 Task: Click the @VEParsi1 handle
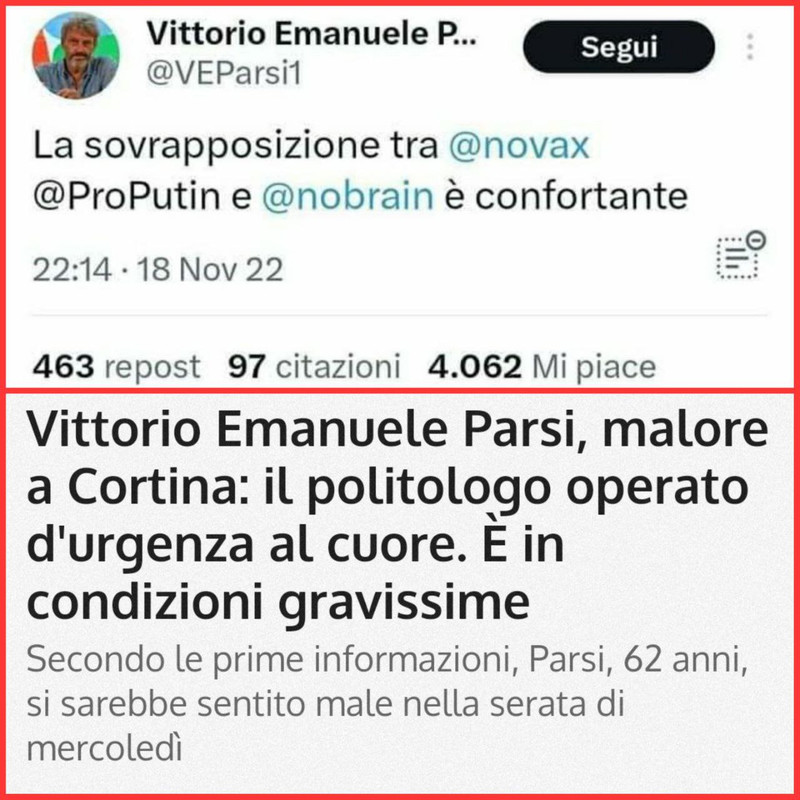tap(224, 73)
